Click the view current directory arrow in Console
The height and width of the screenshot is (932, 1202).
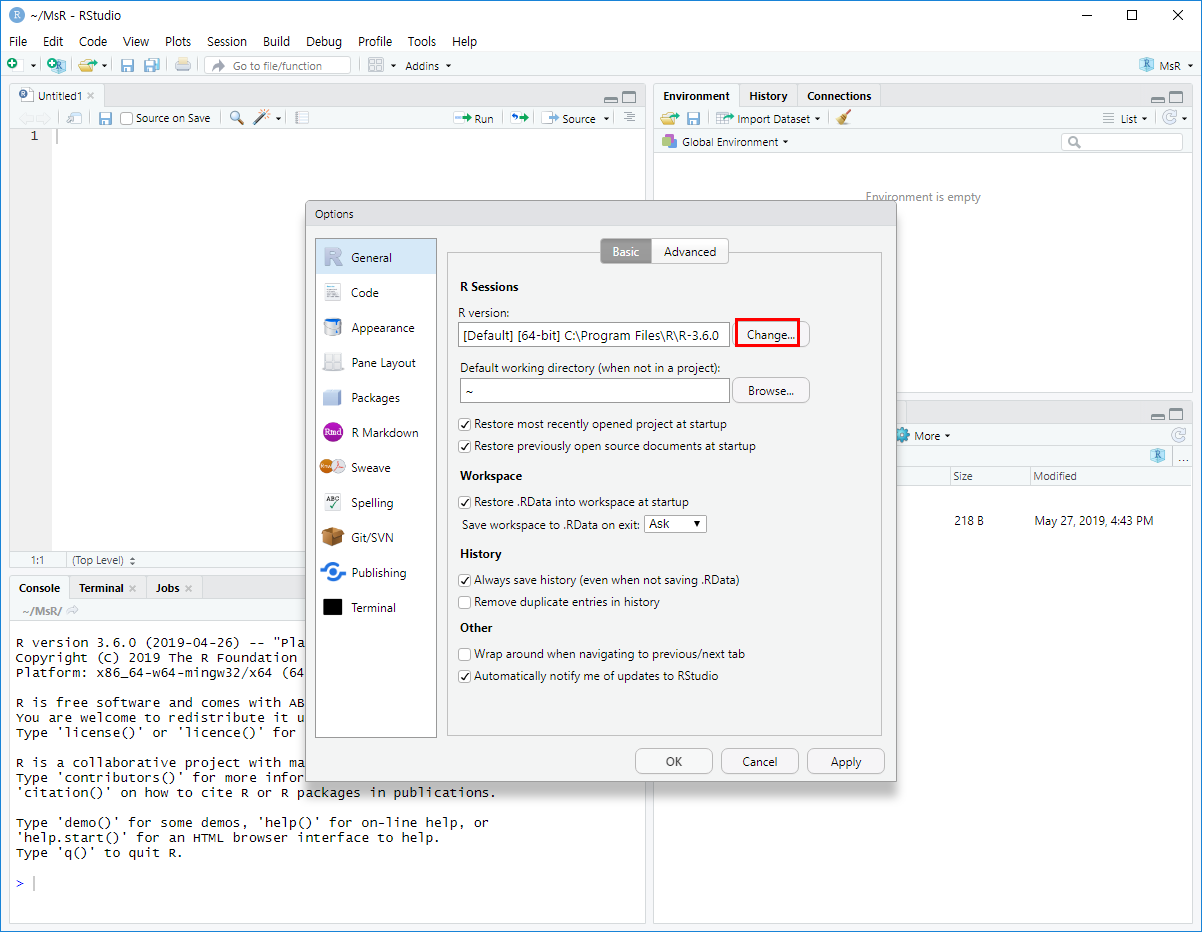[x=73, y=610]
